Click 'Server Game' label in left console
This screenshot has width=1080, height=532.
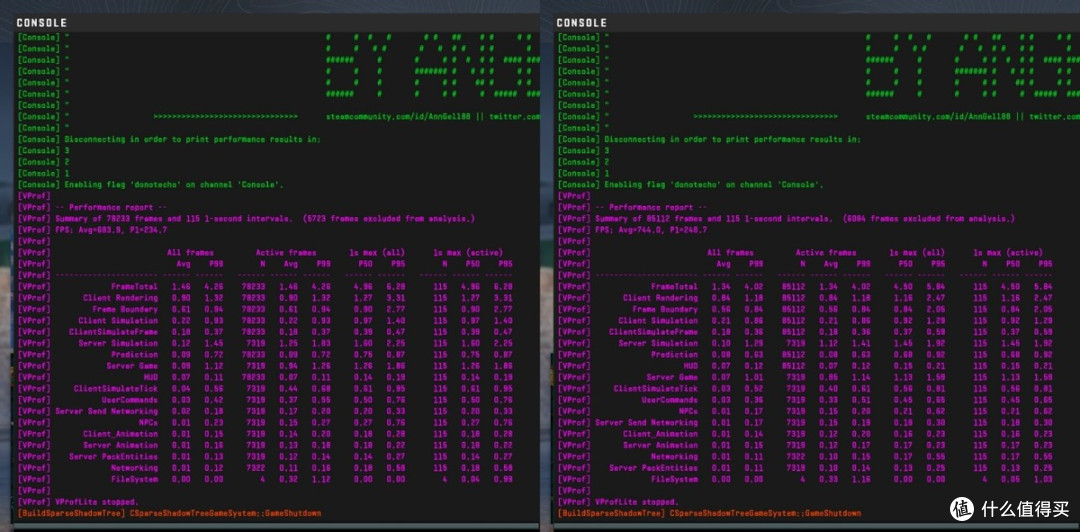pos(132,365)
